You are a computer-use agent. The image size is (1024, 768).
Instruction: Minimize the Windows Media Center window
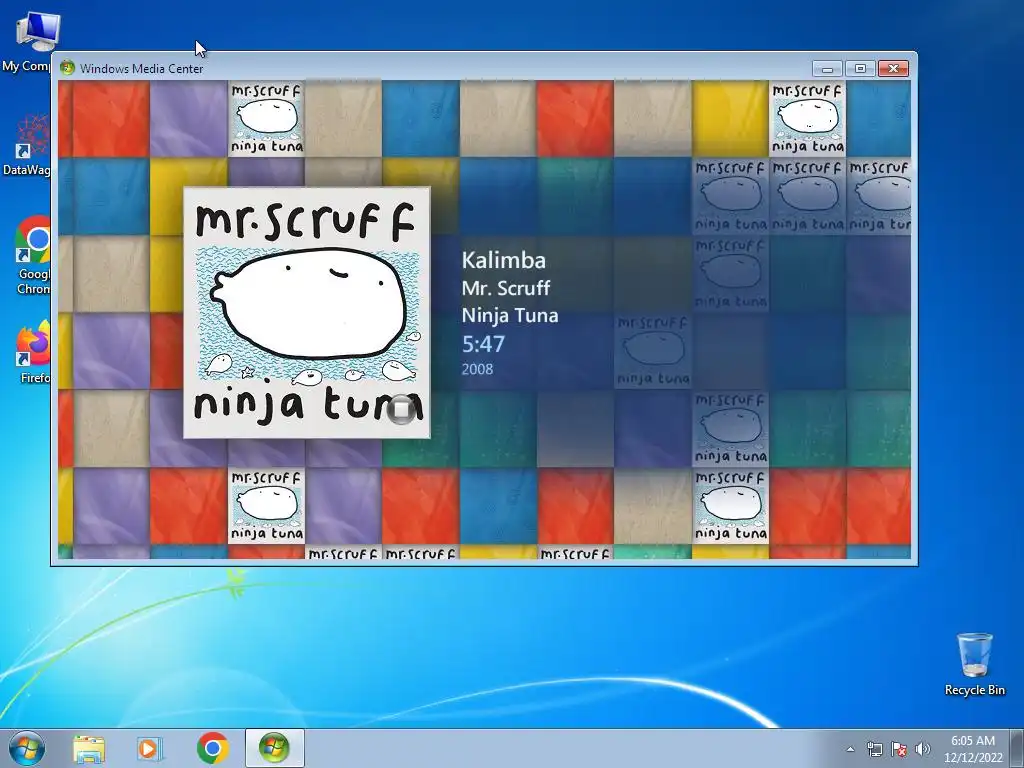pyautogui.click(x=827, y=69)
